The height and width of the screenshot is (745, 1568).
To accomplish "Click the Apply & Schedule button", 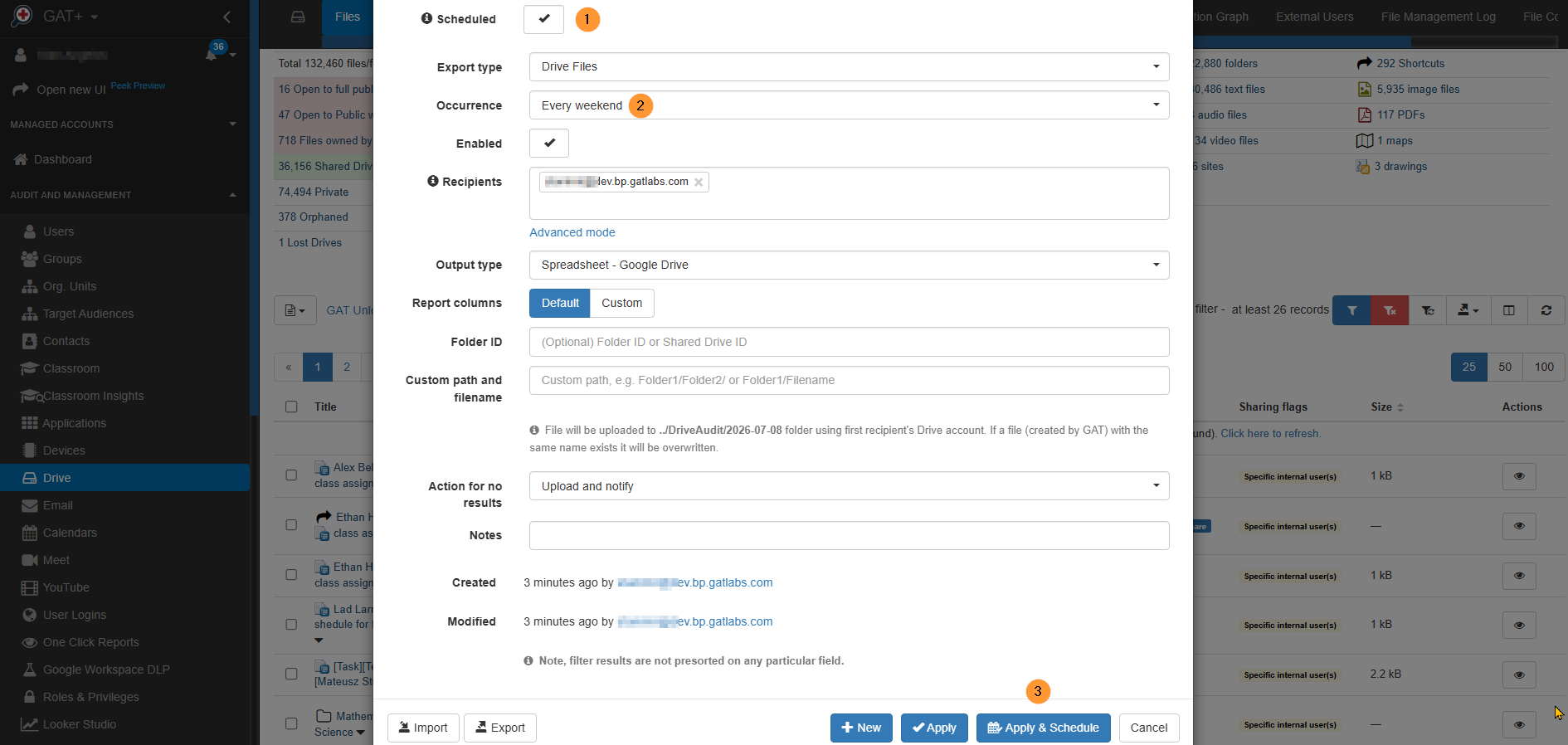I will click(x=1043, y=728).
